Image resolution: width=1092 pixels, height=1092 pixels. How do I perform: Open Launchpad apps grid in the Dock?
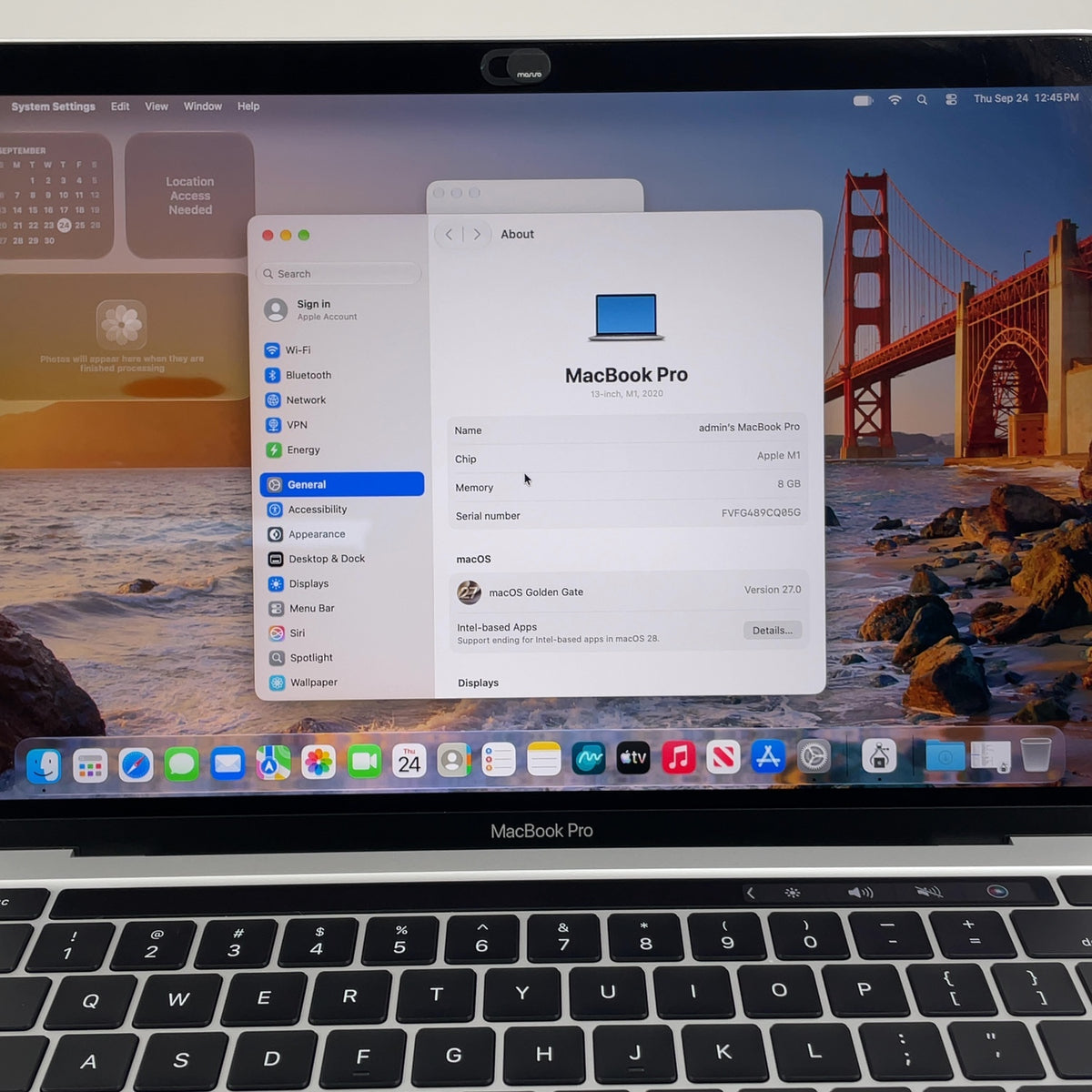(x=89, y=766)
